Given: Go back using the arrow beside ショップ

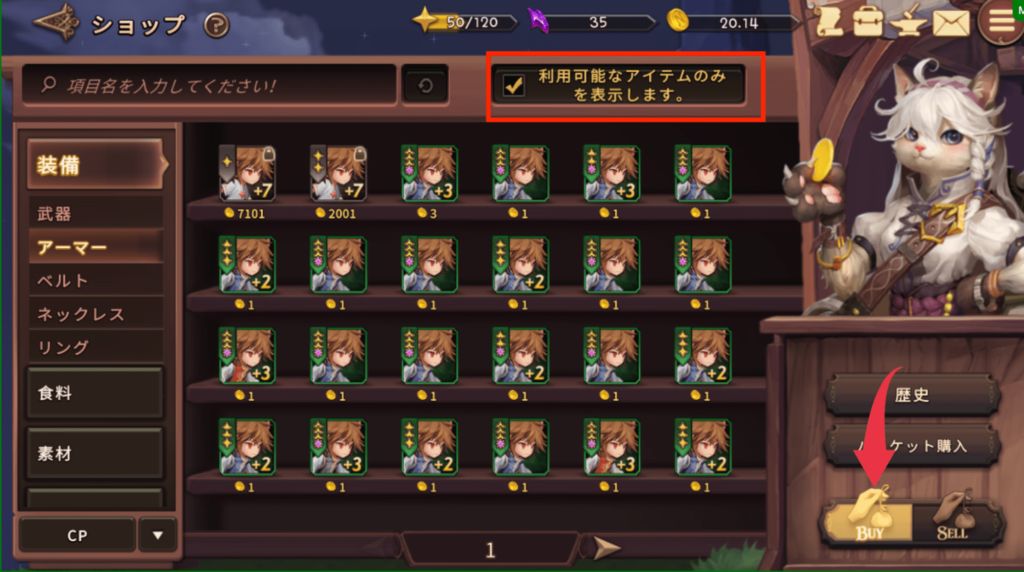Looking at the screenshot, I should click(57, 22).
